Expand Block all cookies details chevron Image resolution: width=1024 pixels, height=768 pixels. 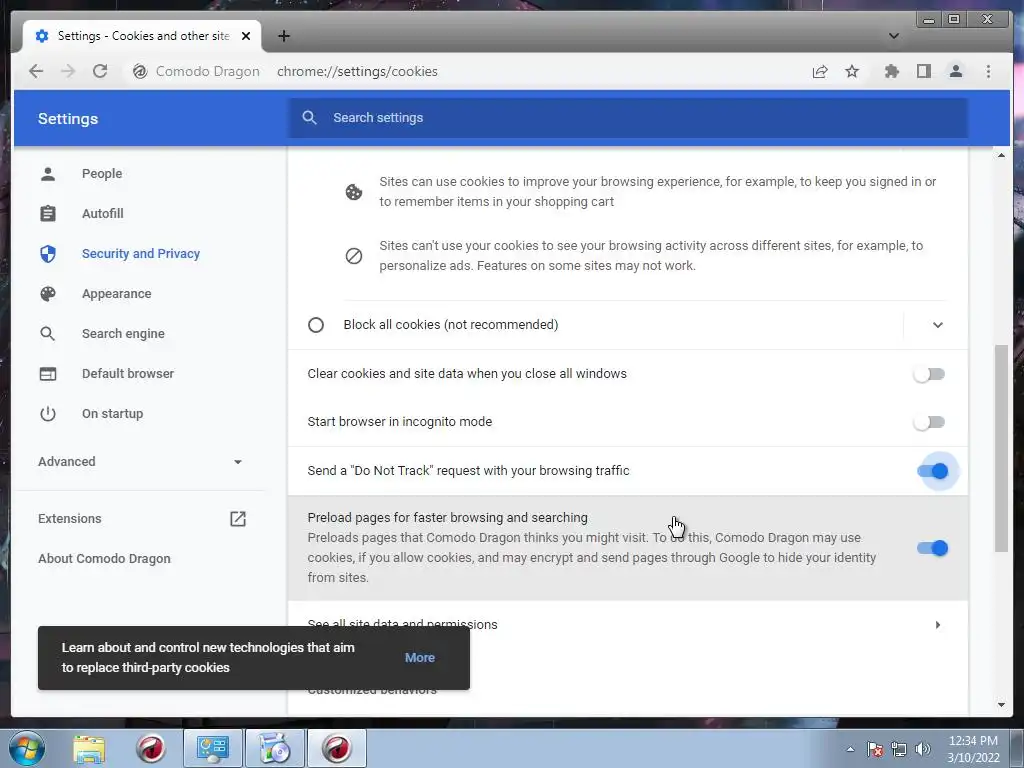point(937,325)
